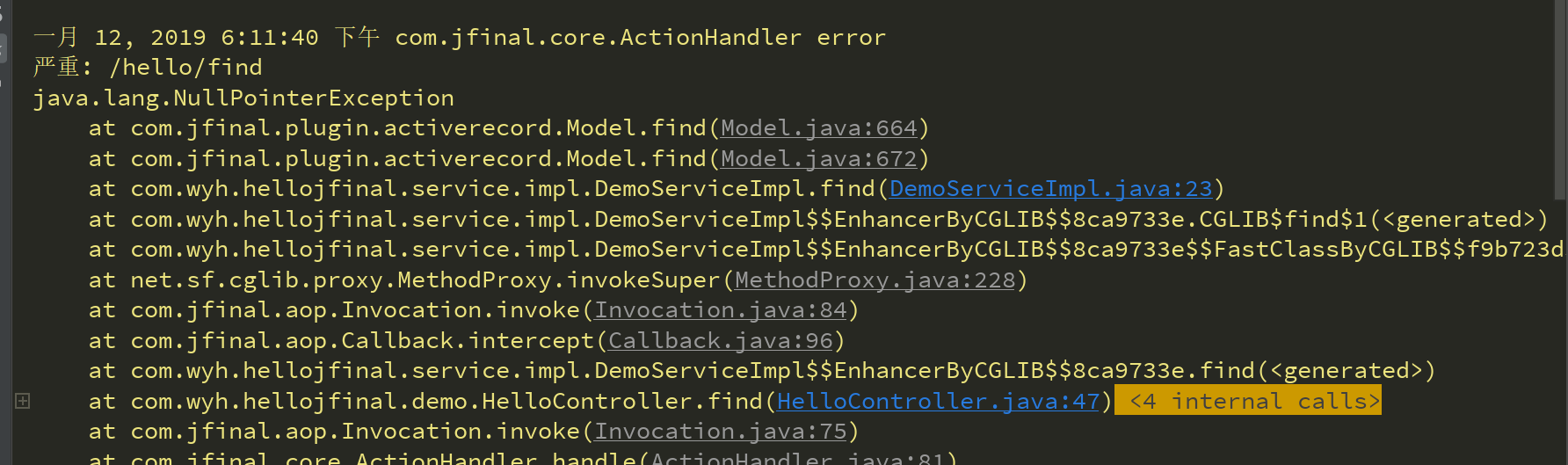This screenshot has height=465, width=1568.
Task: Click the 'net.sf.cglib.proxy.MethodProxy.invokeSuper' text
Action: (425, 280)
